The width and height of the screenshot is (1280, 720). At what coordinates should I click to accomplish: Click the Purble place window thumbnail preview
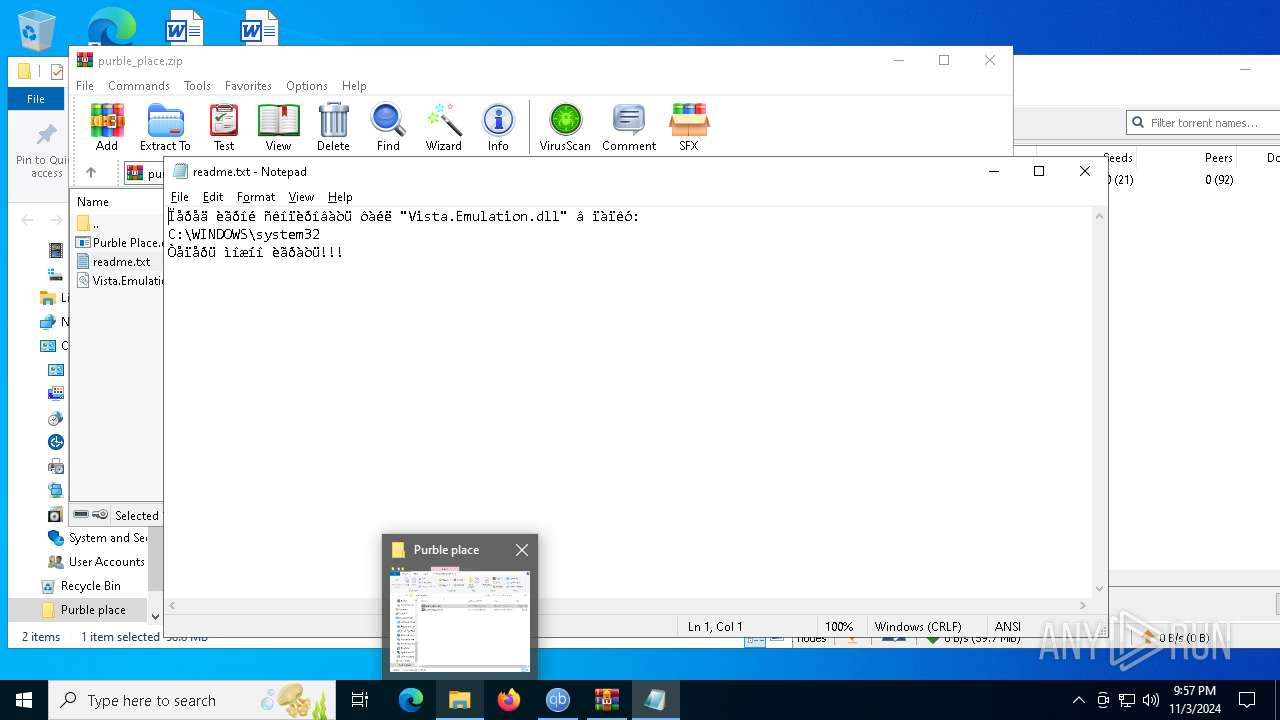(x=460, y=621)
